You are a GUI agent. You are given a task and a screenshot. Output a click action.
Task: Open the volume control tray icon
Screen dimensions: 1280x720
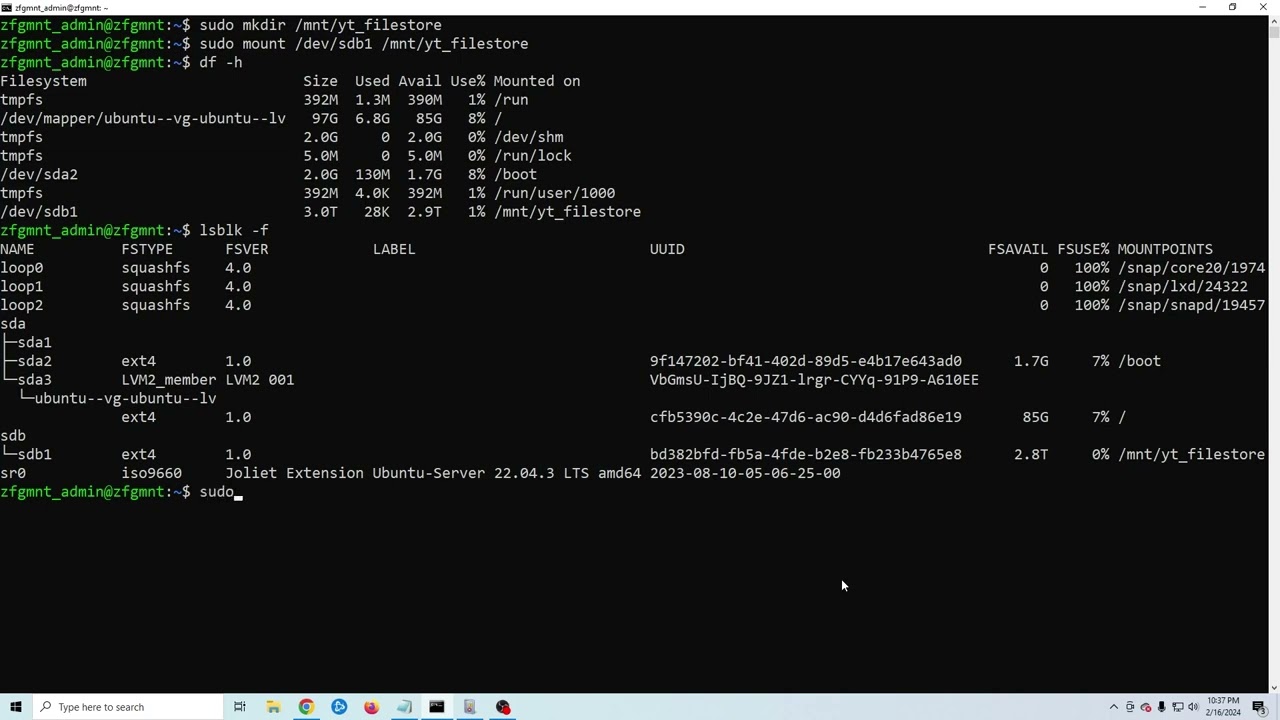coord(1193,707)
